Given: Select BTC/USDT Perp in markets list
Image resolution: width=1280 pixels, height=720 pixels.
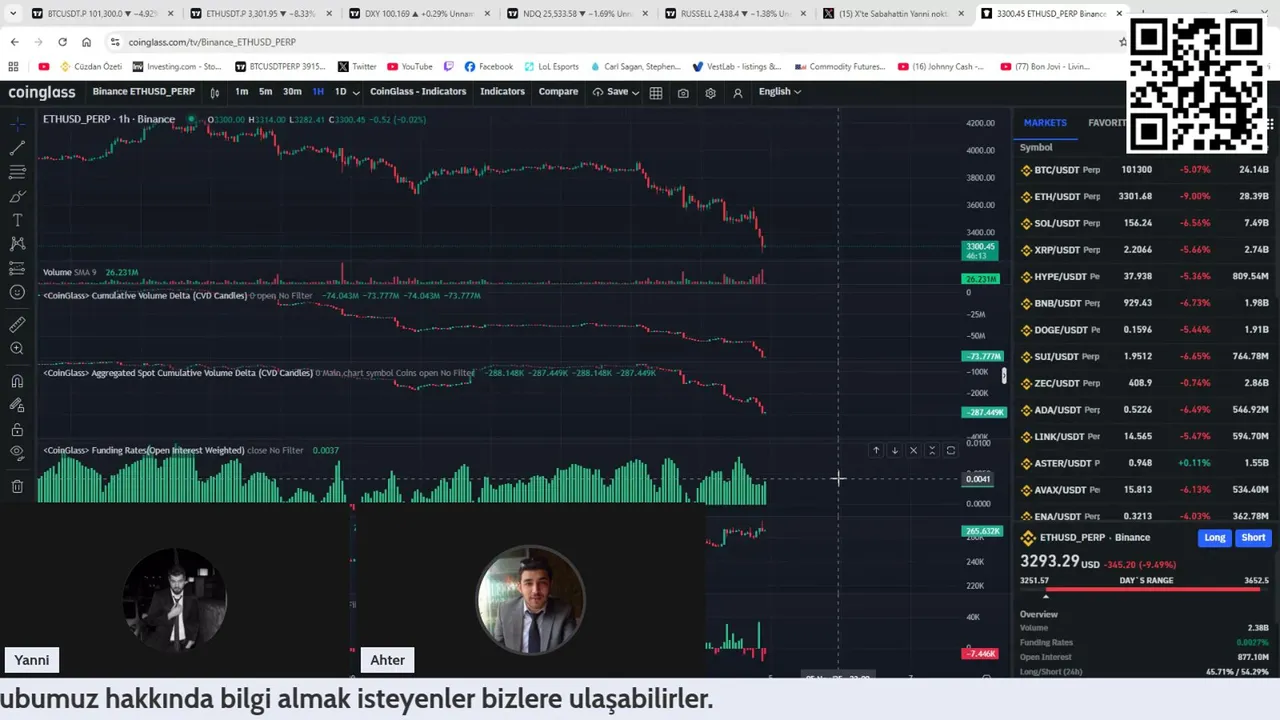Looking at the screenshot, I should pyautogui.click(x=1144, y=170).
